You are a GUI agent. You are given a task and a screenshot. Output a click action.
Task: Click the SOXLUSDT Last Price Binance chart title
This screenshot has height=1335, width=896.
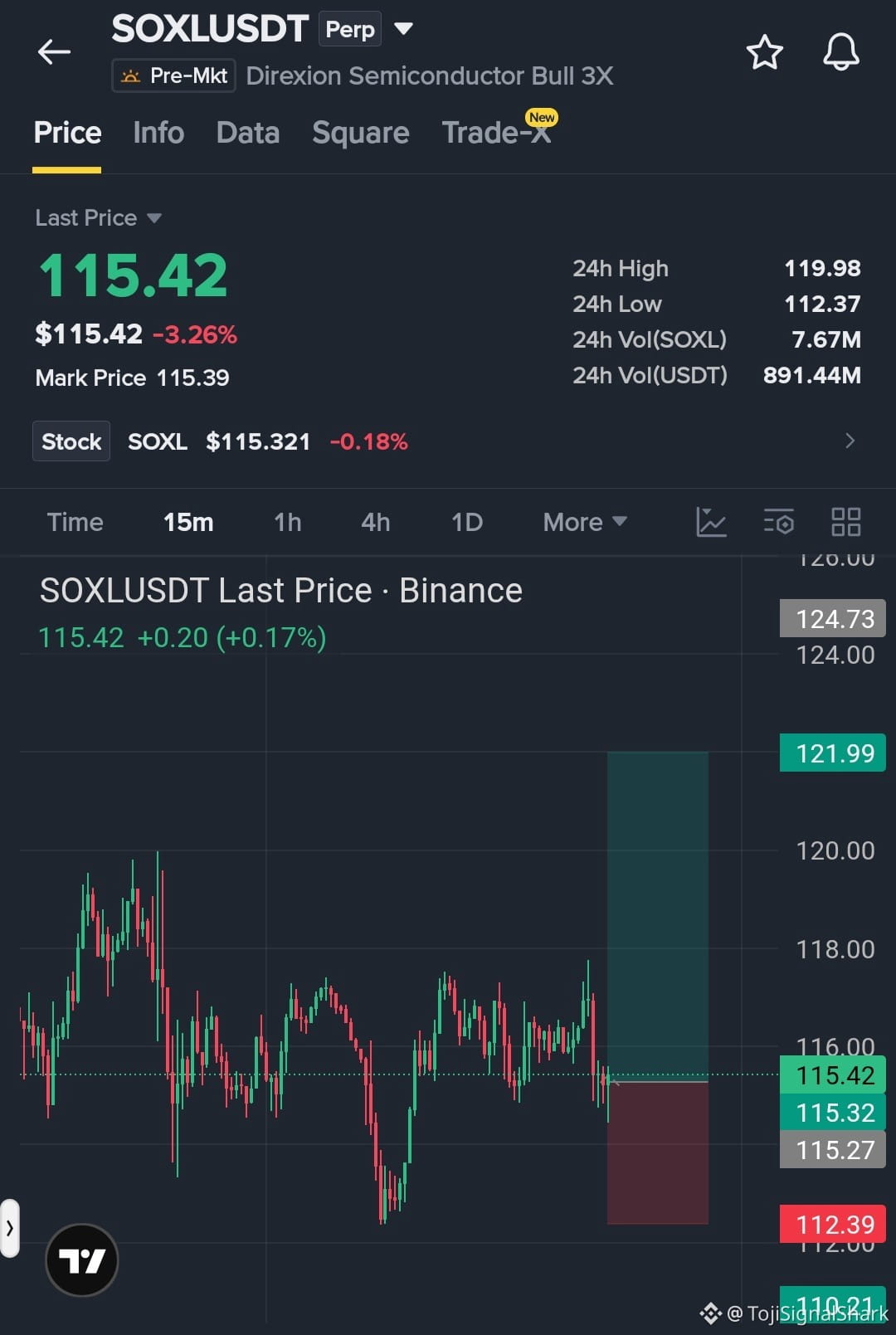pos(281,591)
